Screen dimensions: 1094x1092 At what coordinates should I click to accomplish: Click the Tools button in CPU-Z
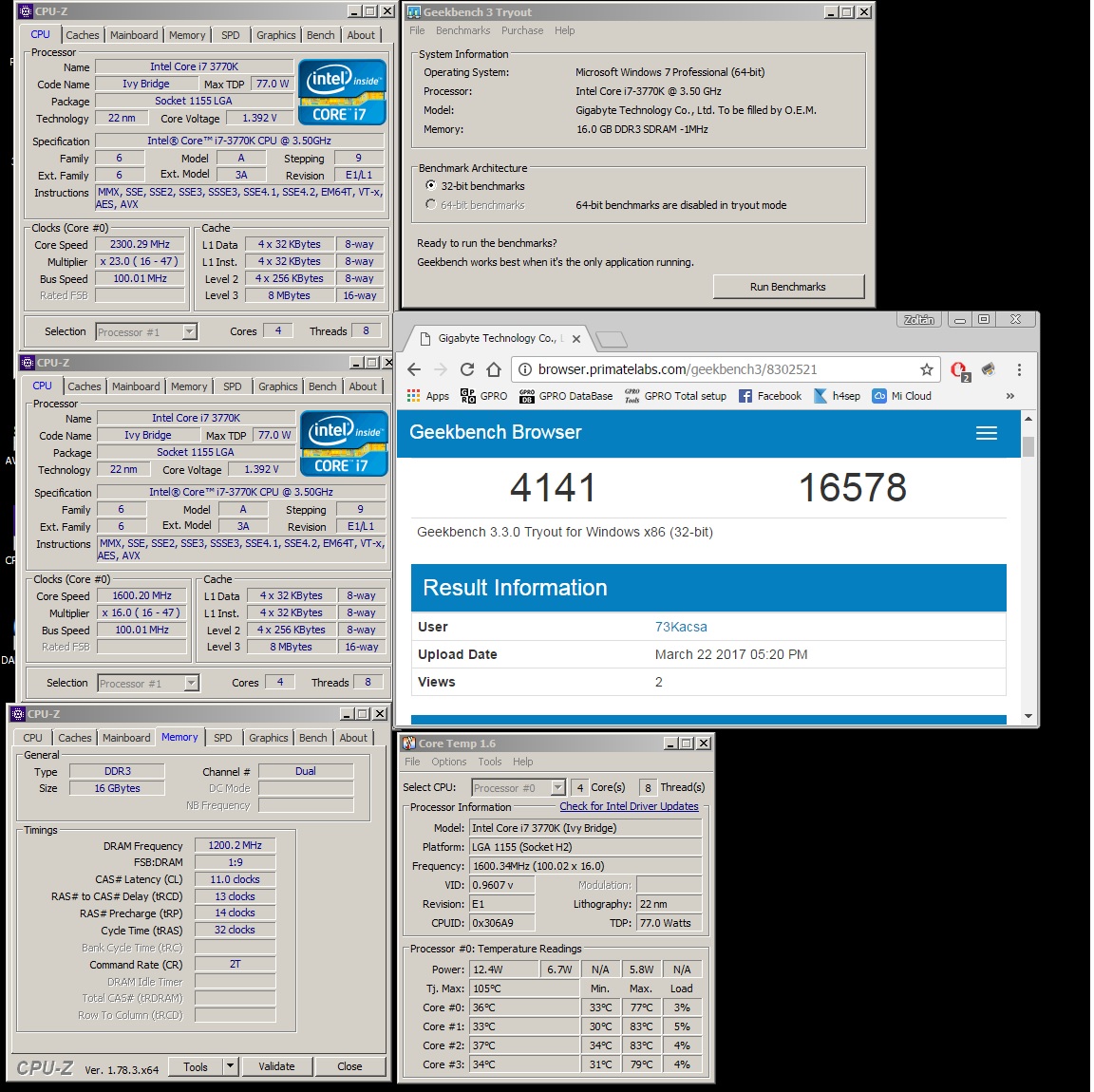196,1066
